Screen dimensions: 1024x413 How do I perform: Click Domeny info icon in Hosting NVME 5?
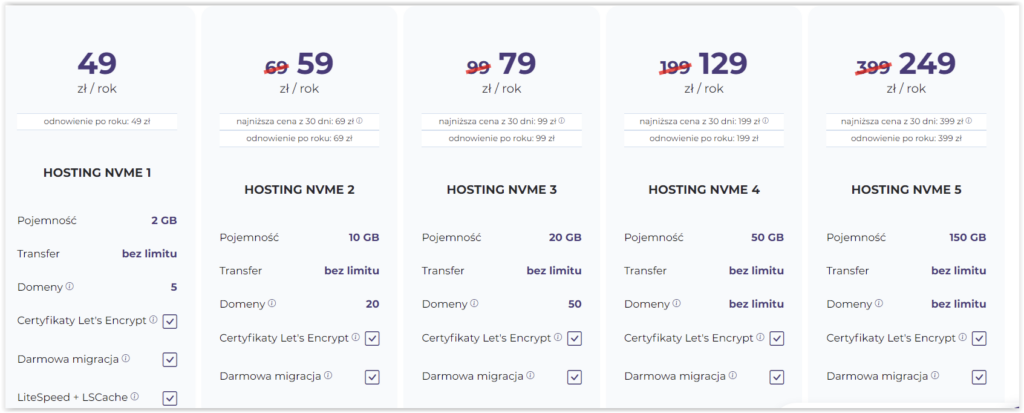[879, 304]
